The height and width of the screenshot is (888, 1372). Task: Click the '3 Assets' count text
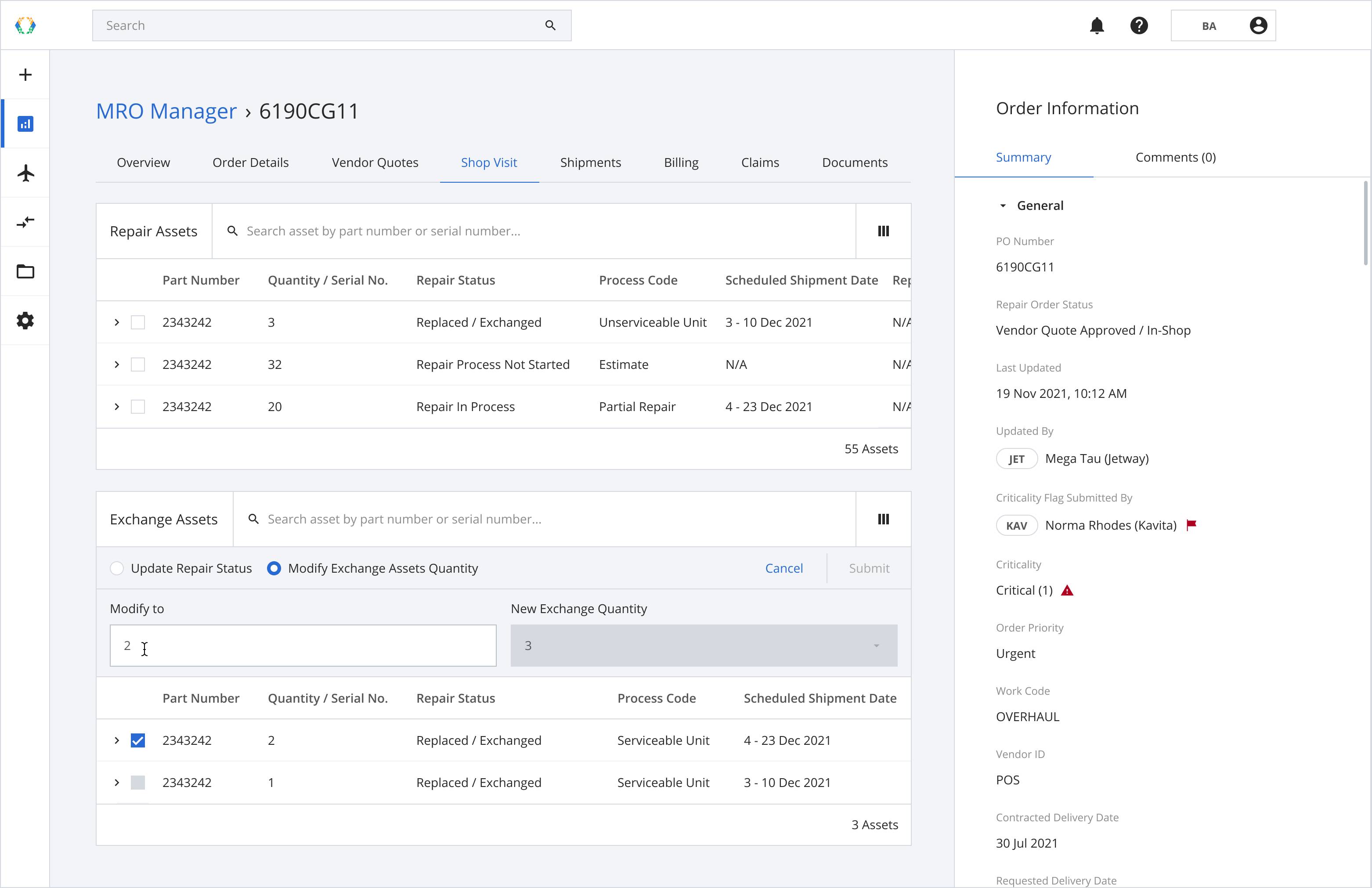[x=874, y=825]
